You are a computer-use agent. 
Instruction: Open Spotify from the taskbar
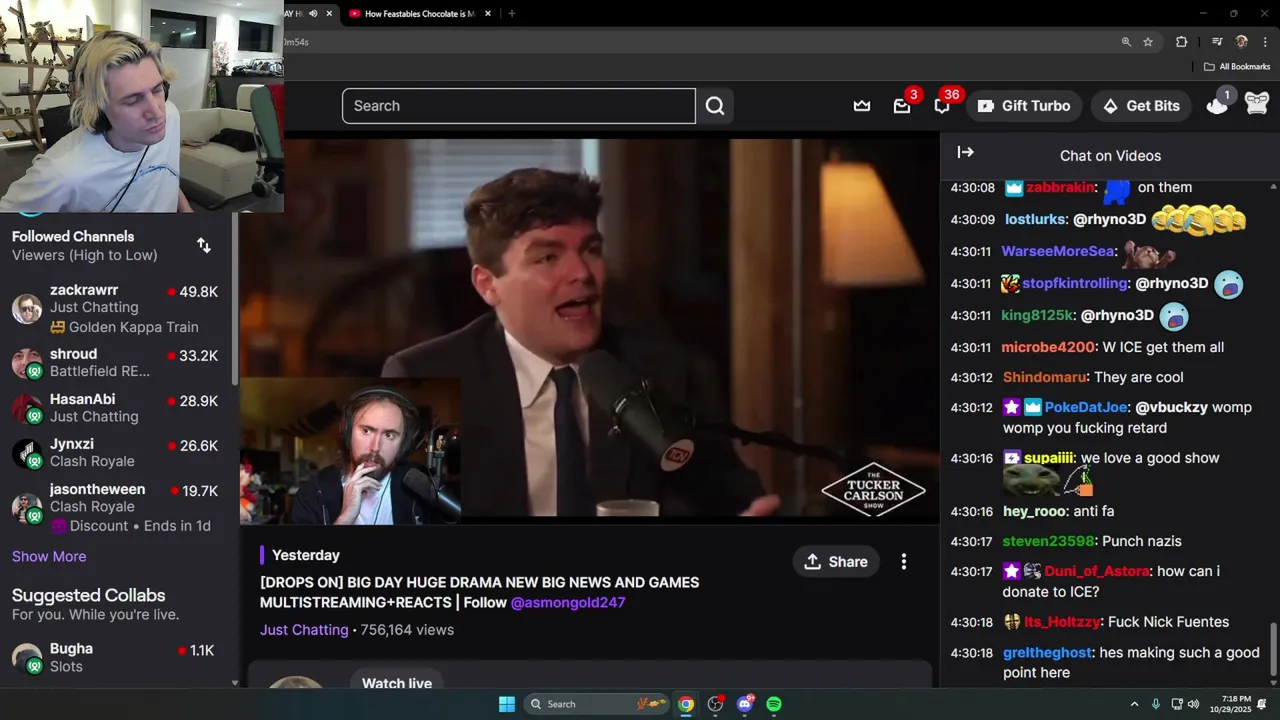point(774,704)
